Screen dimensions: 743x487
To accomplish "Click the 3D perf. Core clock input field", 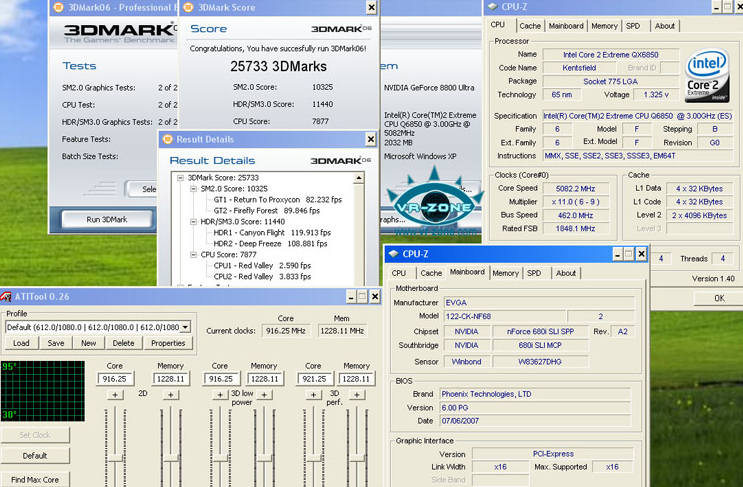I will click(x=313, y=379).
